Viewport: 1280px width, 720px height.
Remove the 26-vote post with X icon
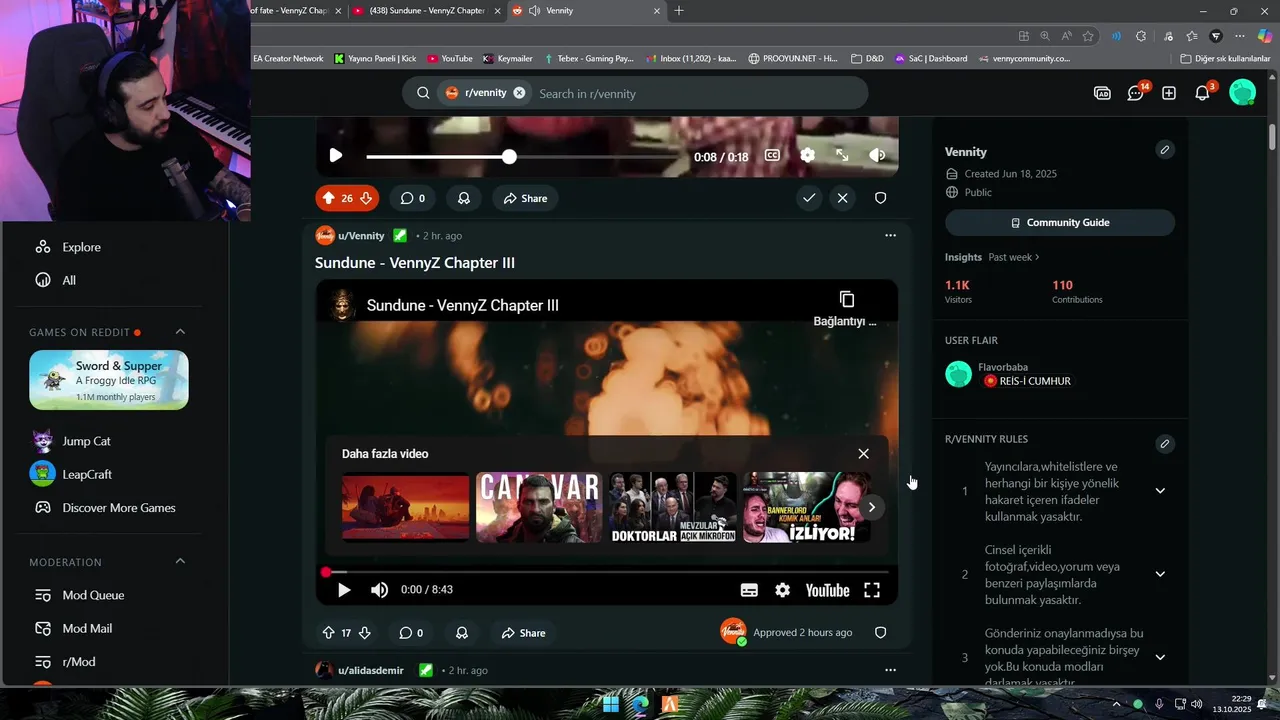point(843,198)
